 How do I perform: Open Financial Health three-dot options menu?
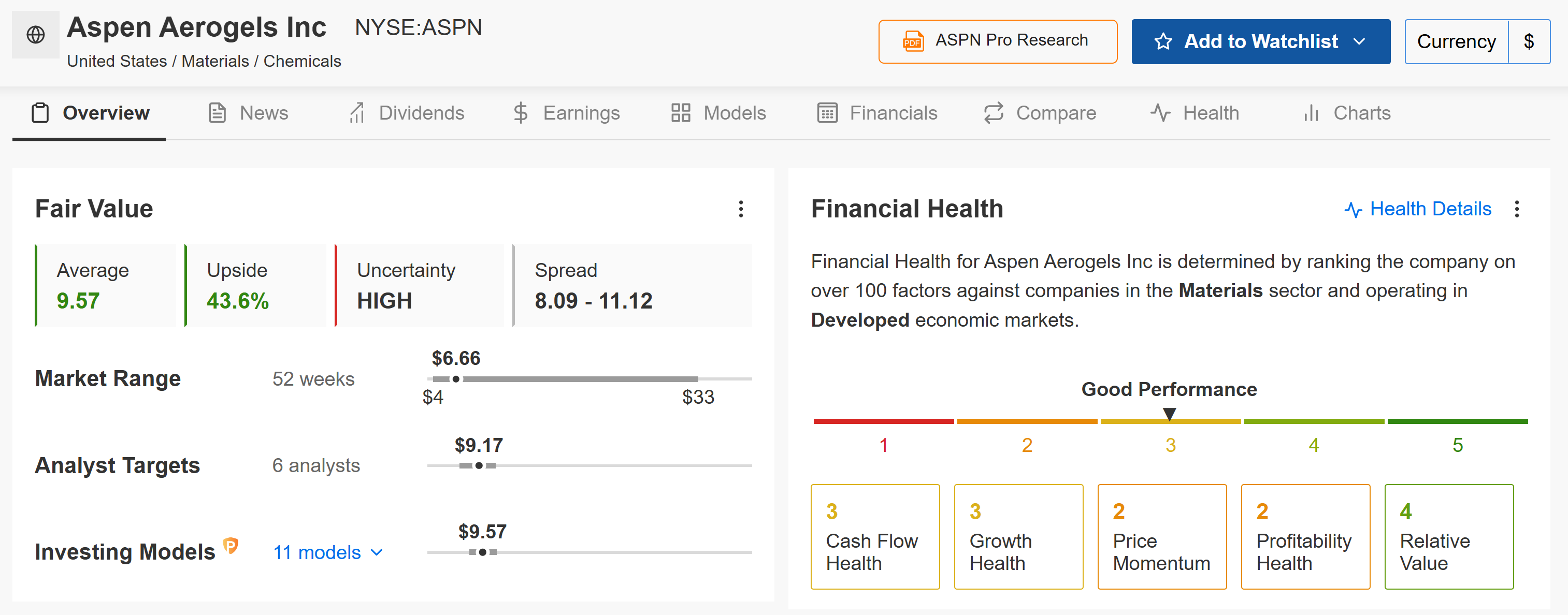click(1516, 209)
